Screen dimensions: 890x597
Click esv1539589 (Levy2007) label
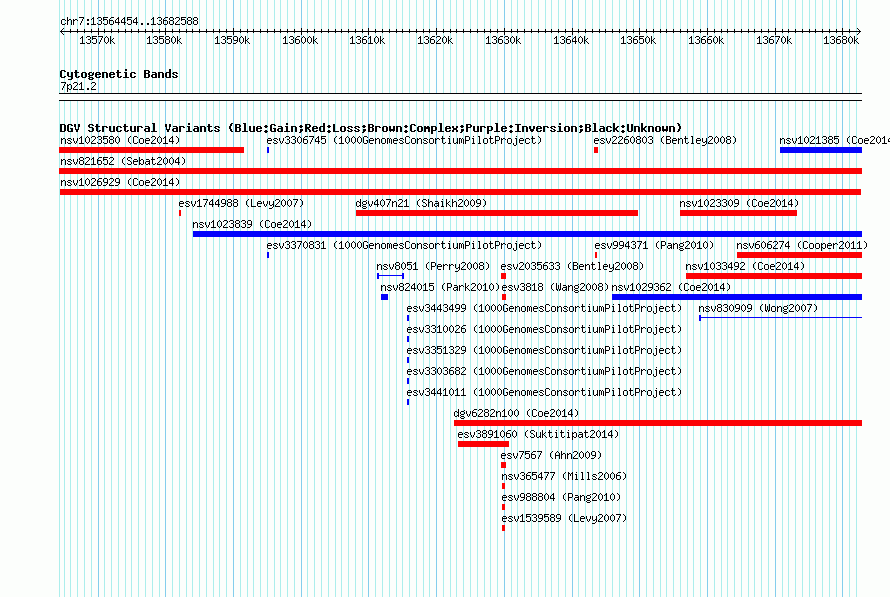(x=564, y=518)
